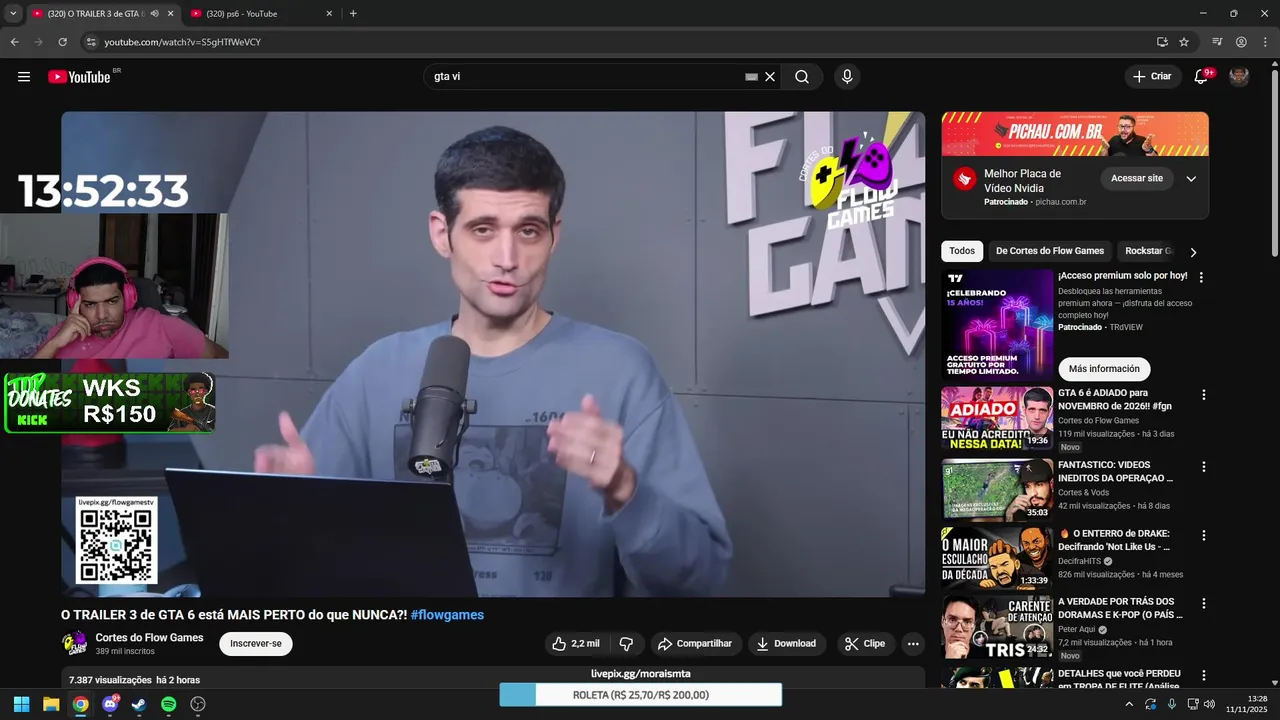Open A VERDADE POR TRÁS DOS DORAMAS title
The height and width of the screenshot is (720, 1280).
coord(1120,608)
